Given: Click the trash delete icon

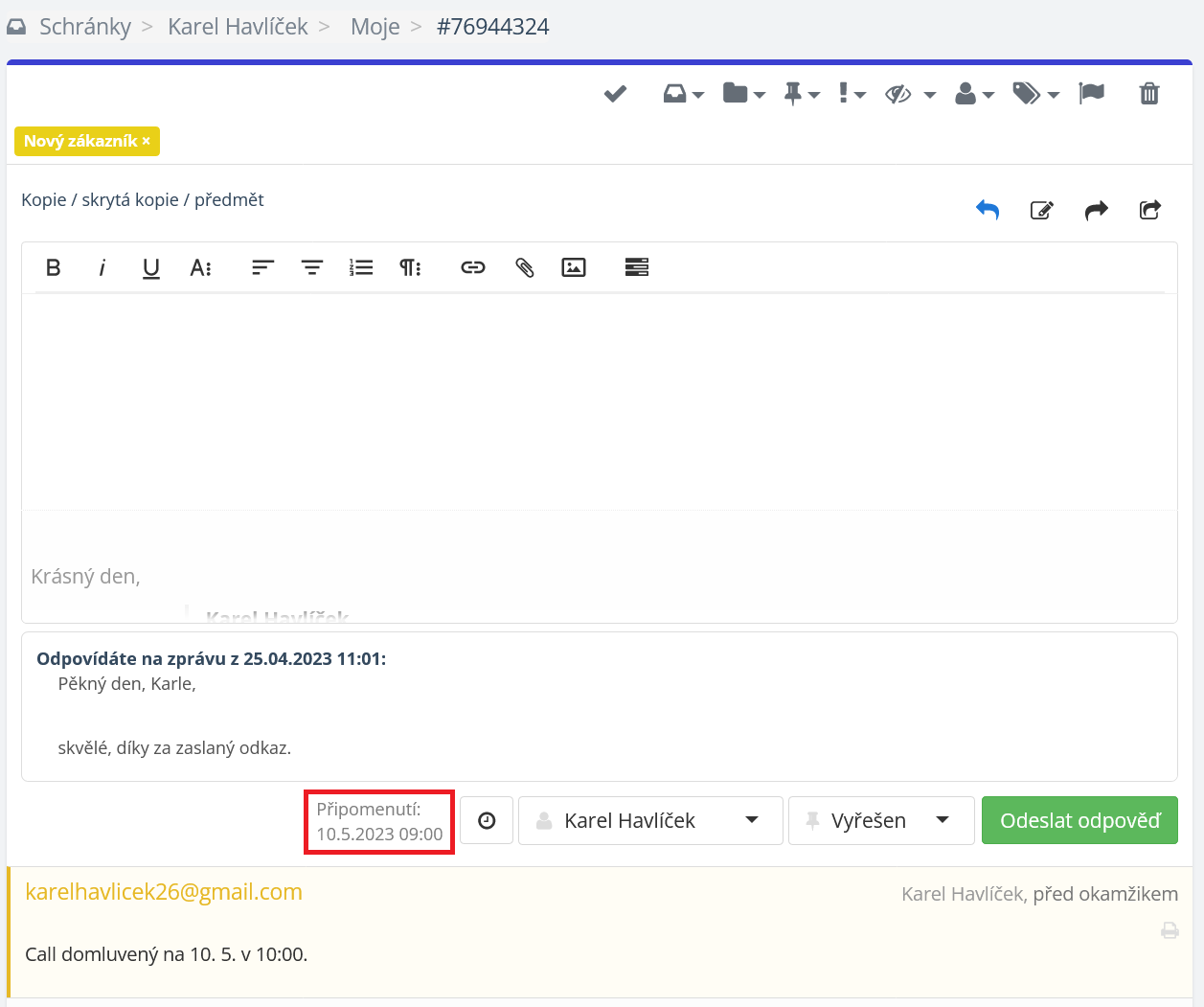Looking at the screenshot, I should (x=1149, y=93).
